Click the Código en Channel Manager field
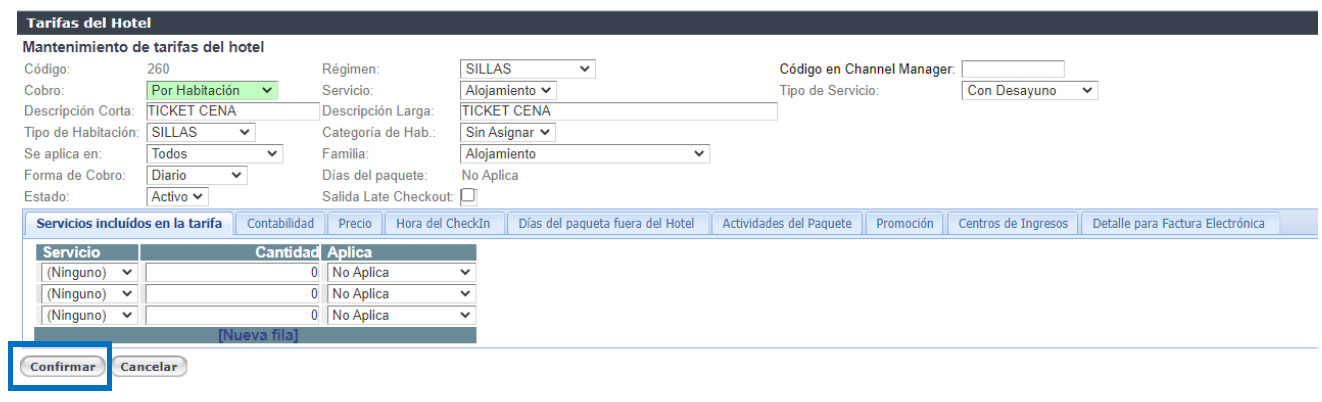Image resolution: width=1322 pixels, height=402 pixels. point(1012,69)
